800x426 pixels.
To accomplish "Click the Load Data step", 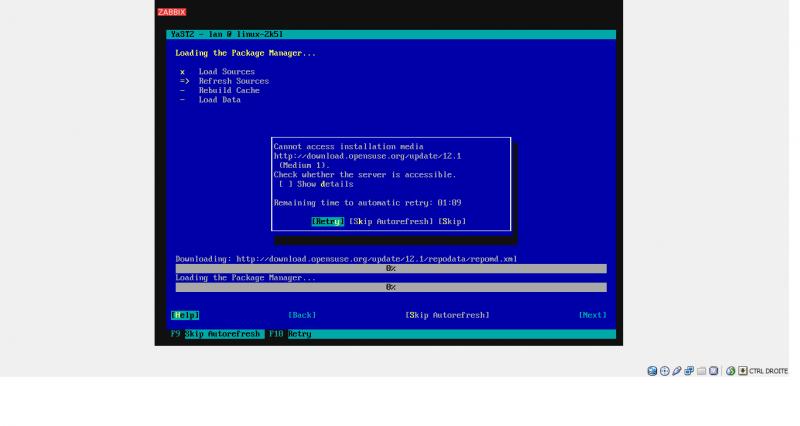I will (219, 100).
